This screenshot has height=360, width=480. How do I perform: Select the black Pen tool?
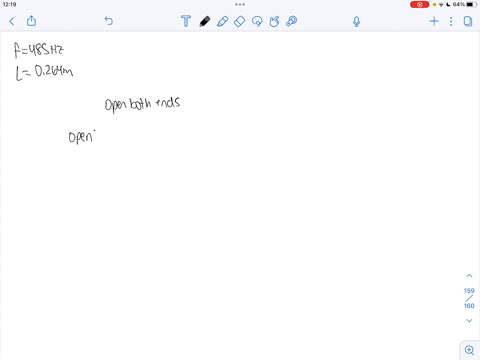point(205,21)
